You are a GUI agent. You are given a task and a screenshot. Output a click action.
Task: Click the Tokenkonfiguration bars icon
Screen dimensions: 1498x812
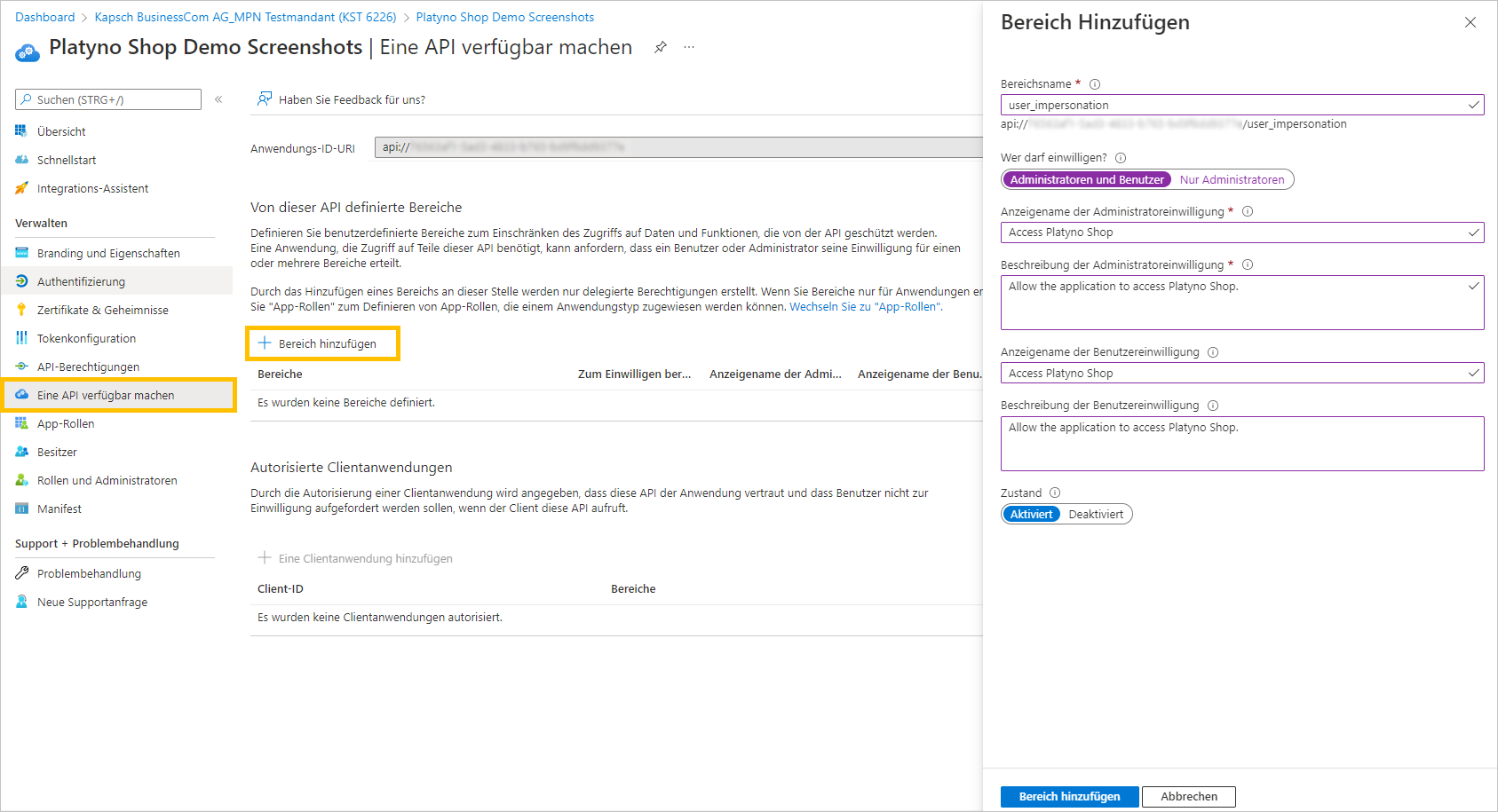coord(21,338)
